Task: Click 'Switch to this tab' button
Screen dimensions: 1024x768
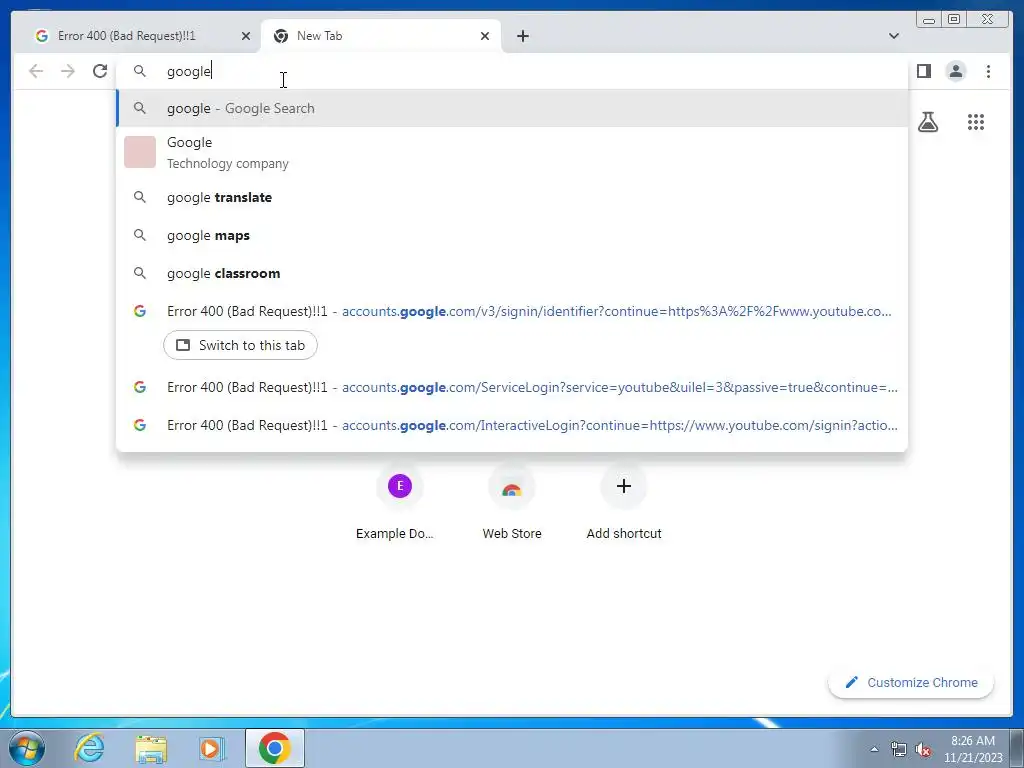Action: coord(240,345)
